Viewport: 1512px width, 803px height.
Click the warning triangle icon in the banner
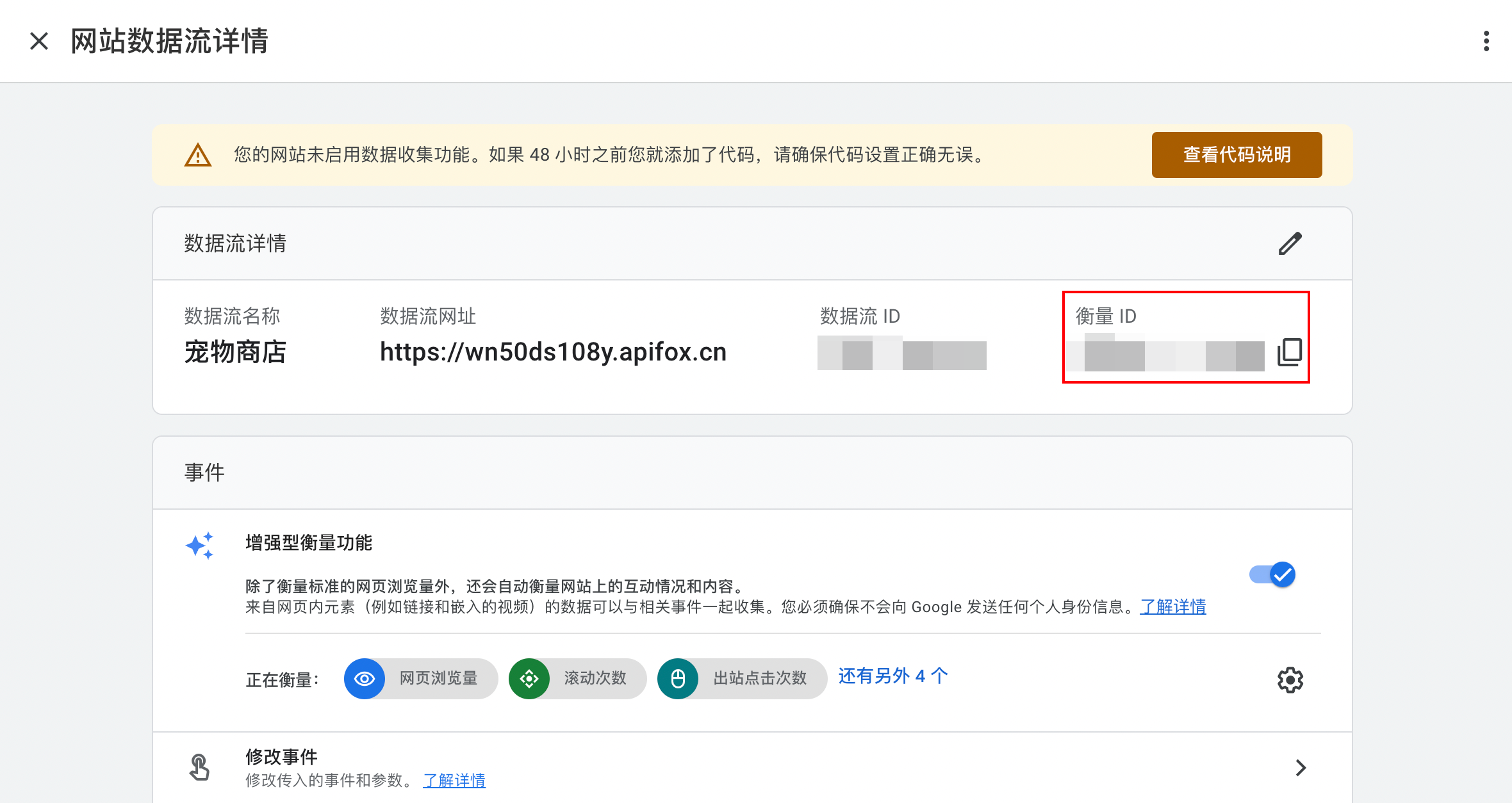pos(199,155)
